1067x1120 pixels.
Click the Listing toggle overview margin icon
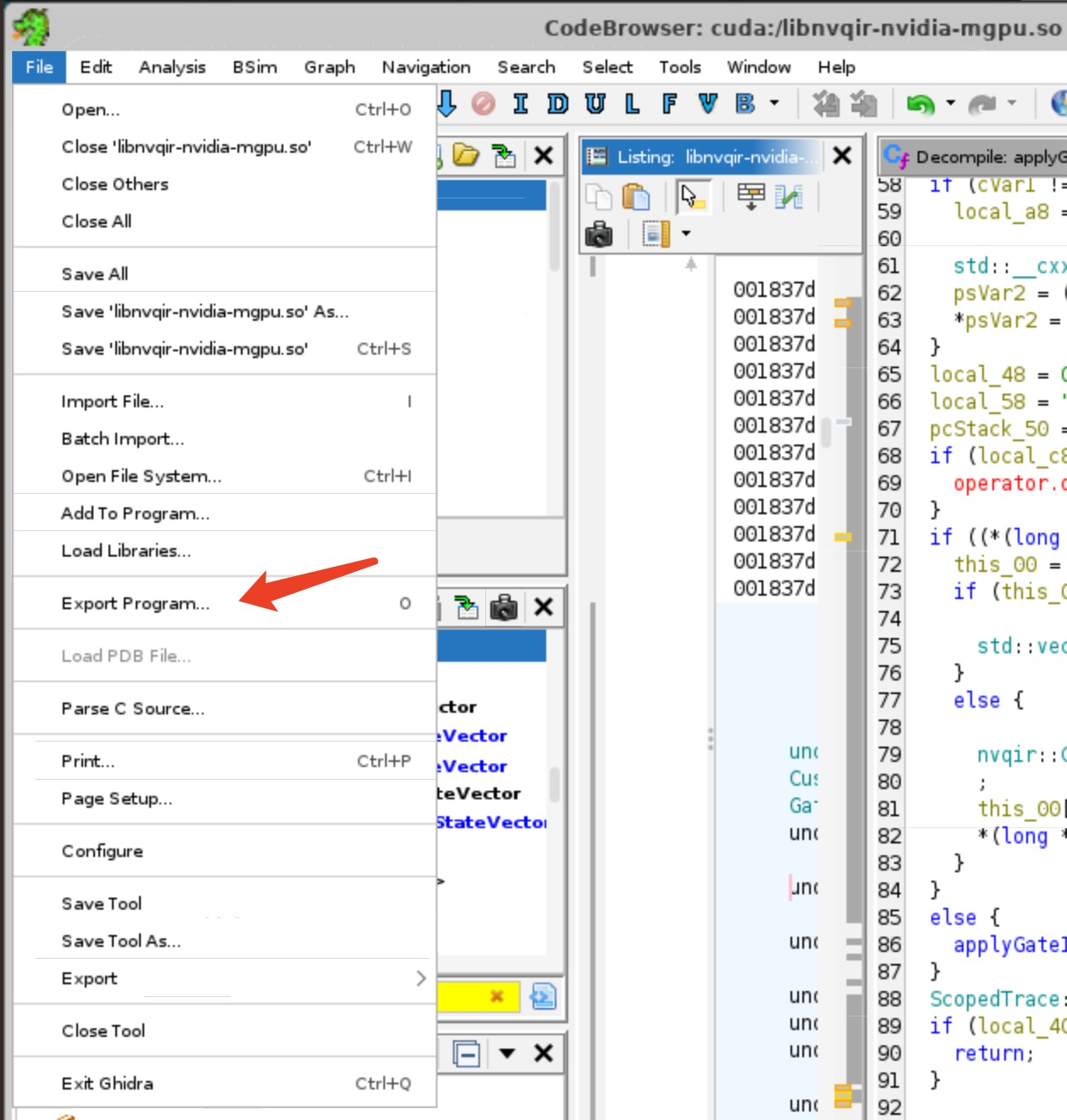656,232
